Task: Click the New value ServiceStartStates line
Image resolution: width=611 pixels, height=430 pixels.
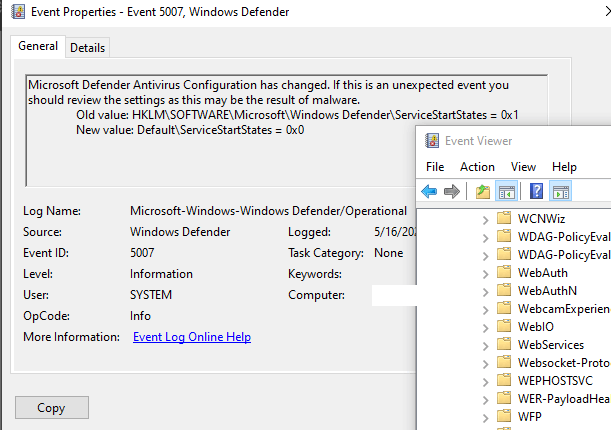Action: (x=190, y=130)
